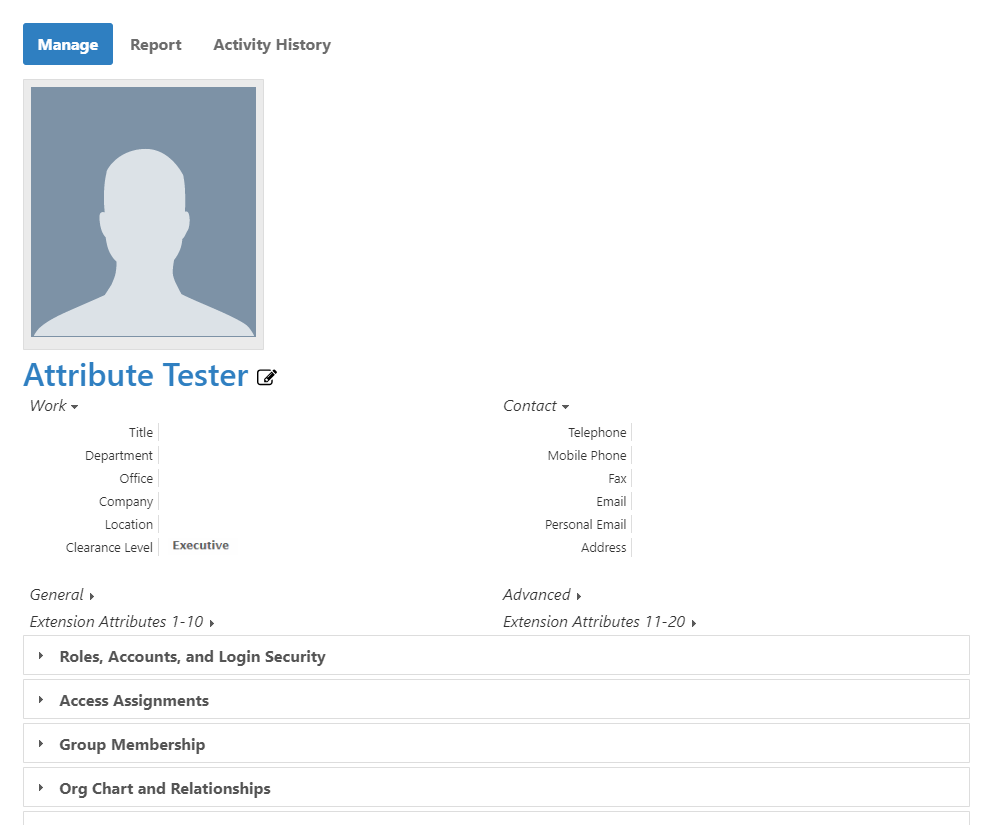Open the Activity History tab
Image resolution: width=987 pixels, height=825 pixels.
point(271,44)
